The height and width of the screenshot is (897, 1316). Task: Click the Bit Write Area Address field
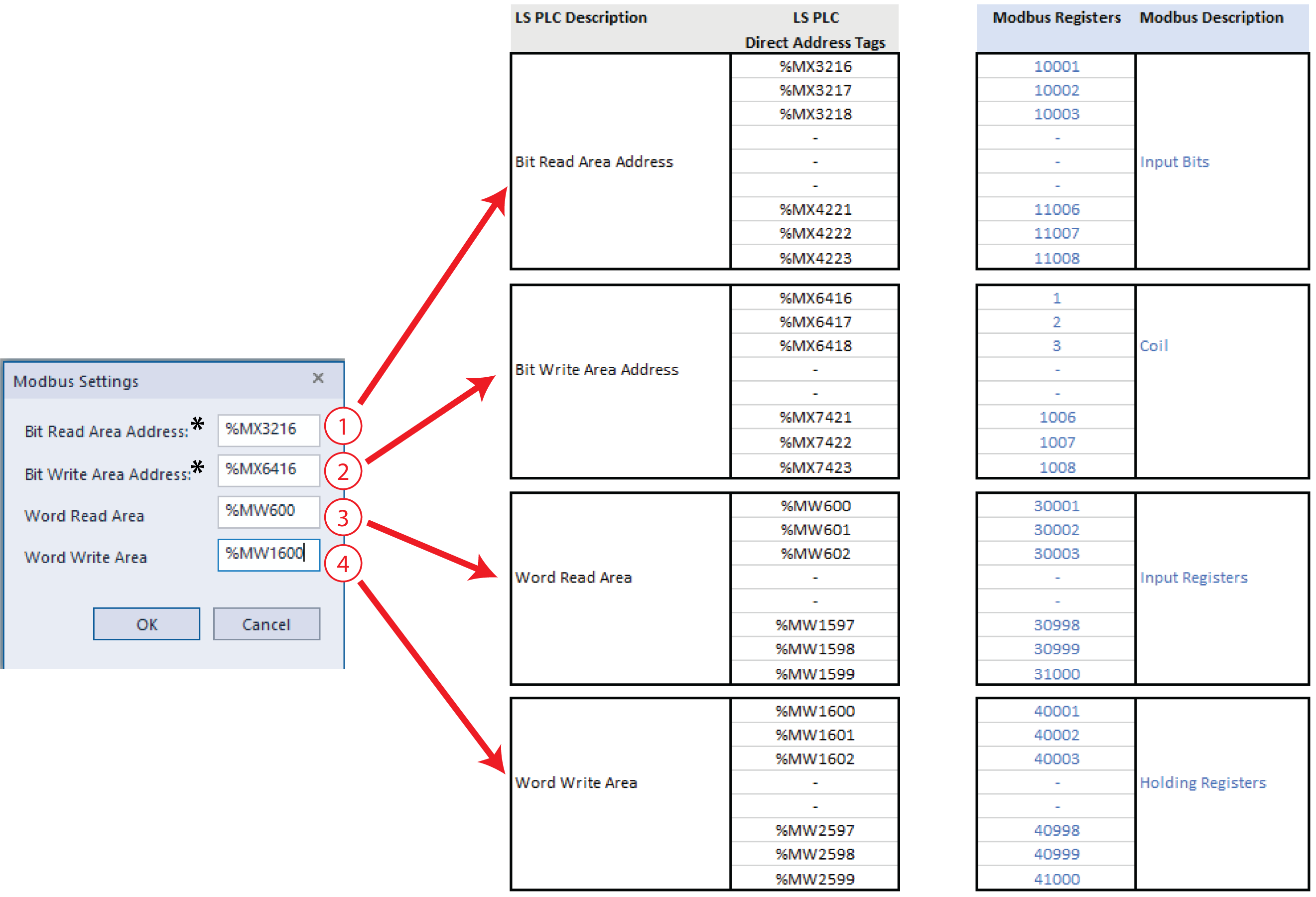coord(268,470)
